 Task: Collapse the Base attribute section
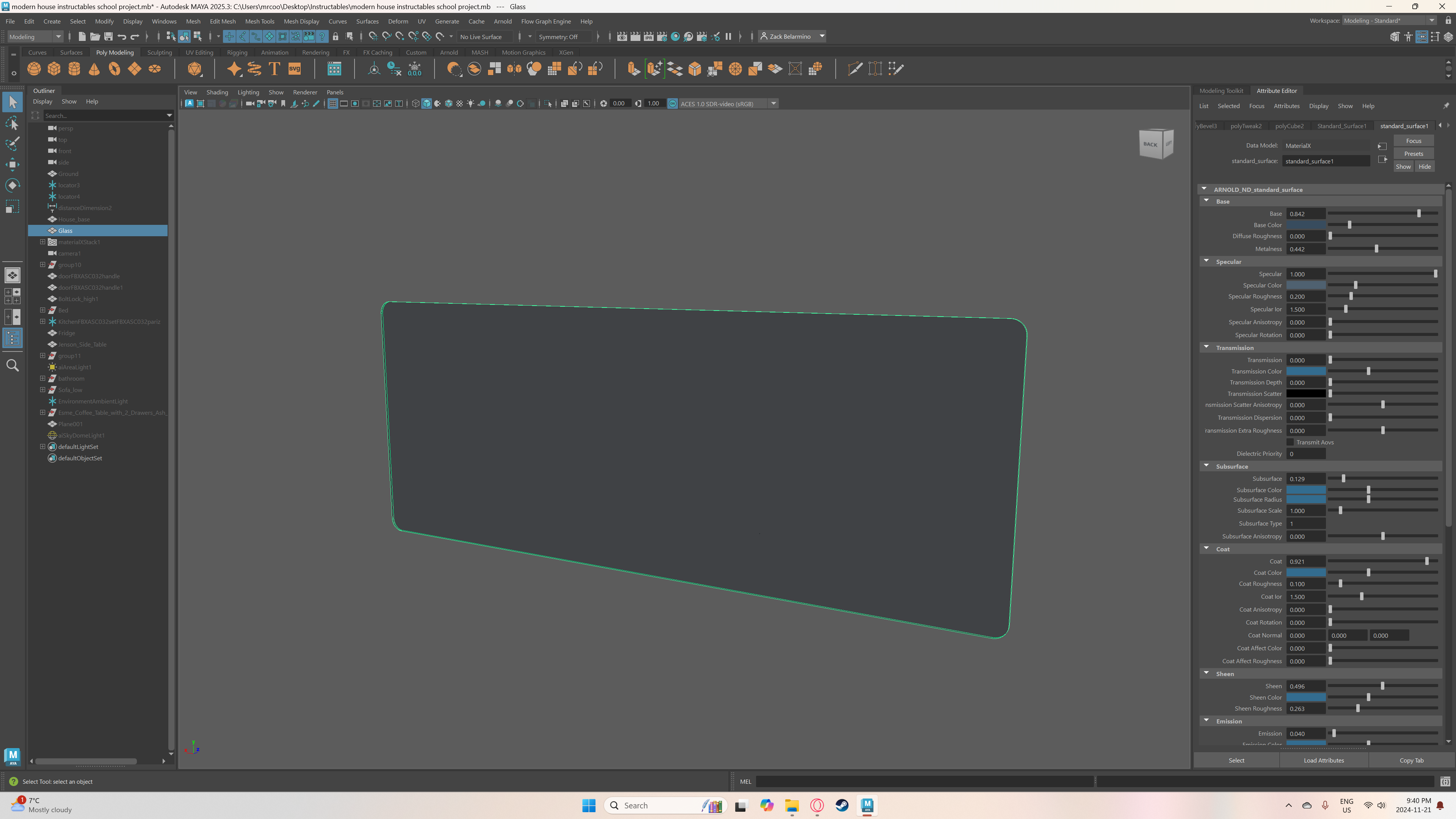[x=1207, y=201]
